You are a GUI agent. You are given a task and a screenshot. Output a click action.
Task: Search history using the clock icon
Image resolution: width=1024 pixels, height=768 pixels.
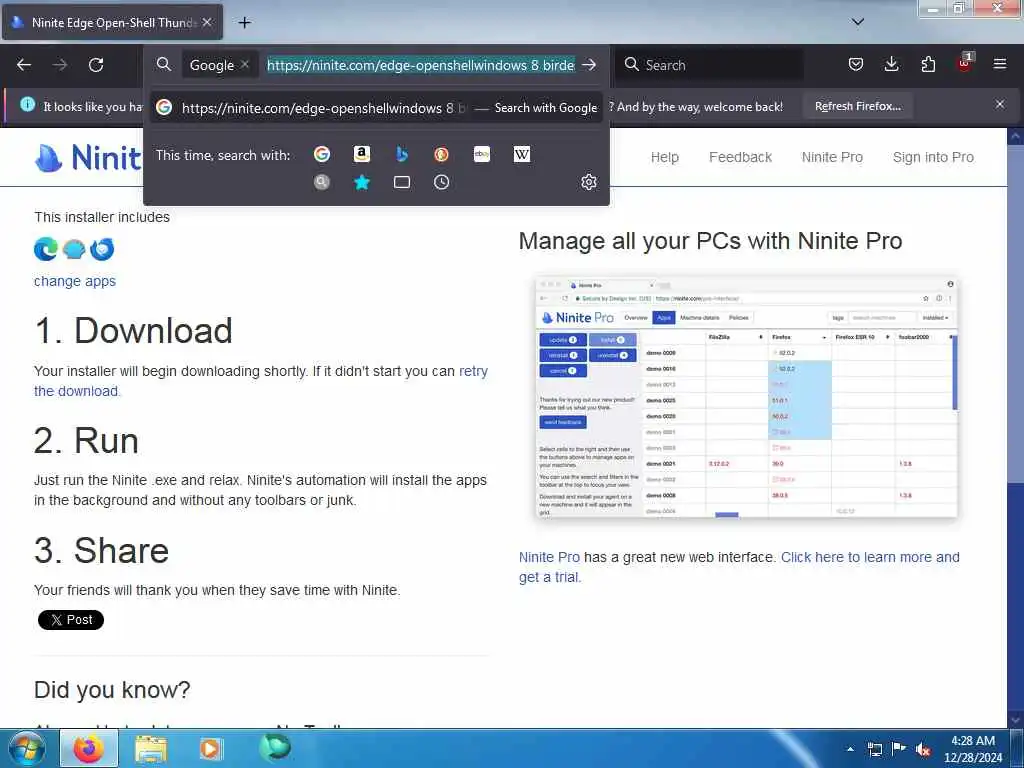[441, 182]
